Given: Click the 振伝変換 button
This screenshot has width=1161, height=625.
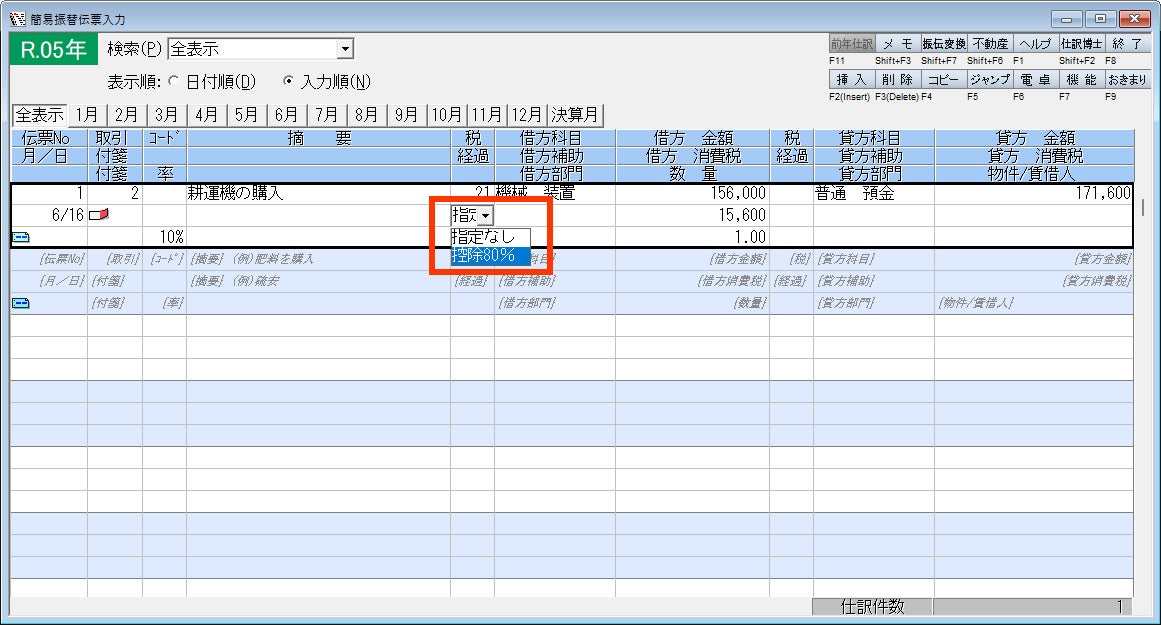Looking at the screenshot, I should 944,44.
